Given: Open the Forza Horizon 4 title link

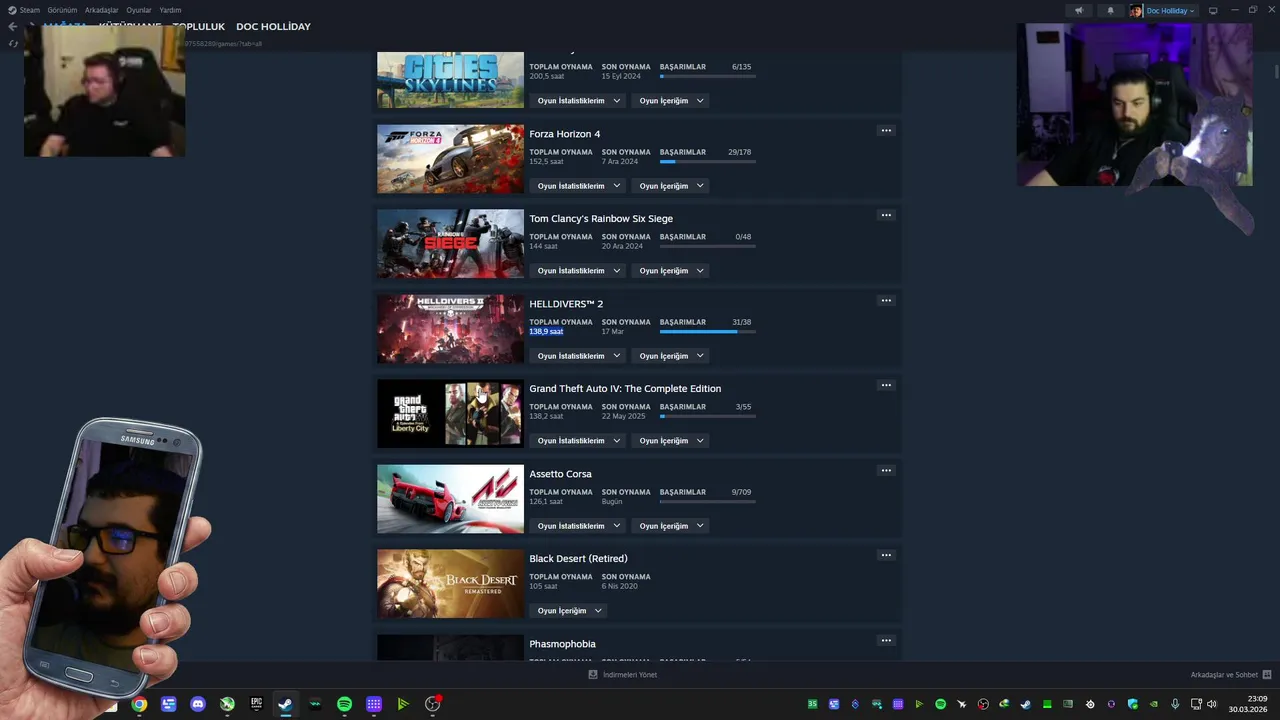Looking at the screenshot, I should coord(565,134).
